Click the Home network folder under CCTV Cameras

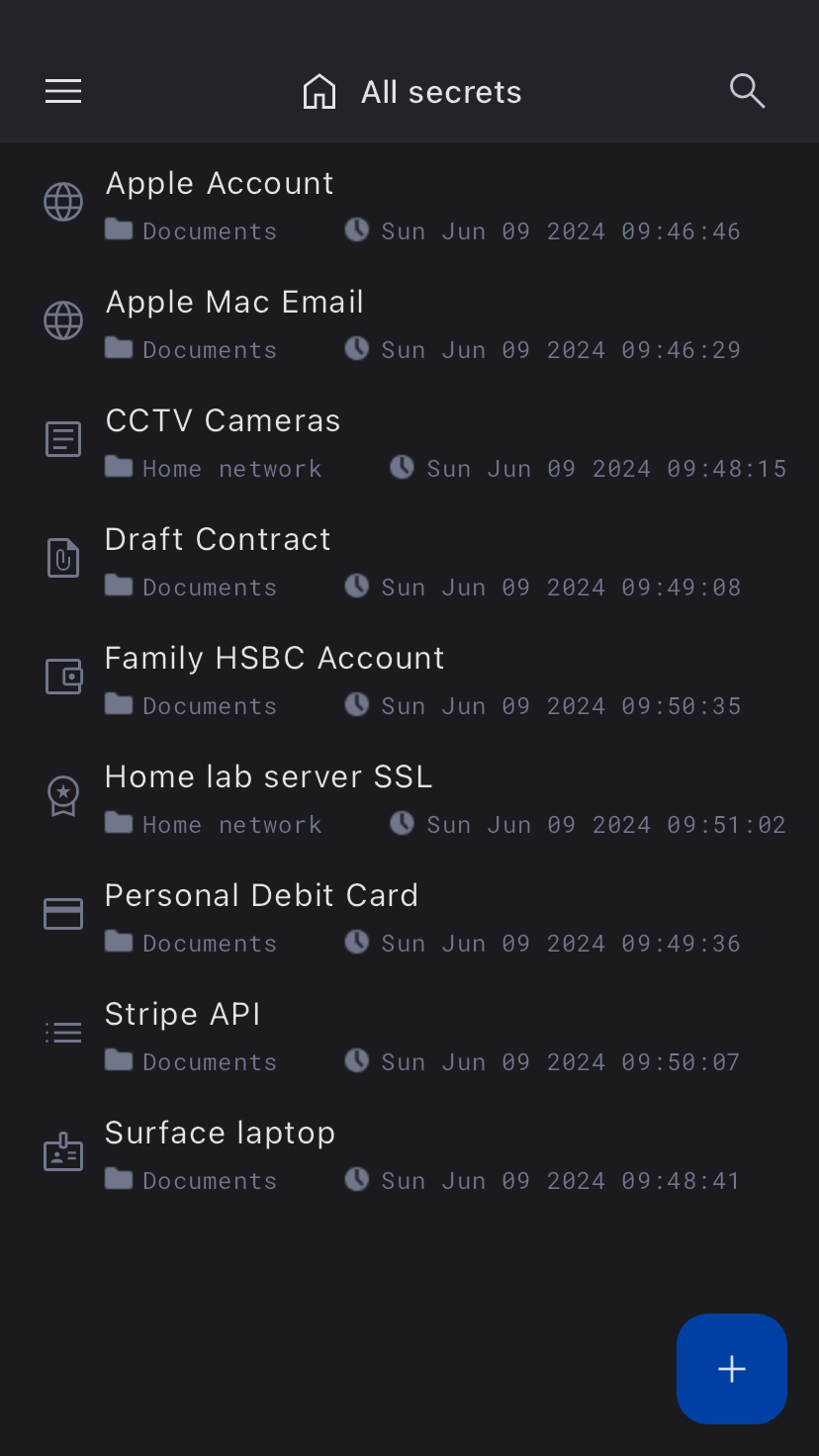[231, 469]
